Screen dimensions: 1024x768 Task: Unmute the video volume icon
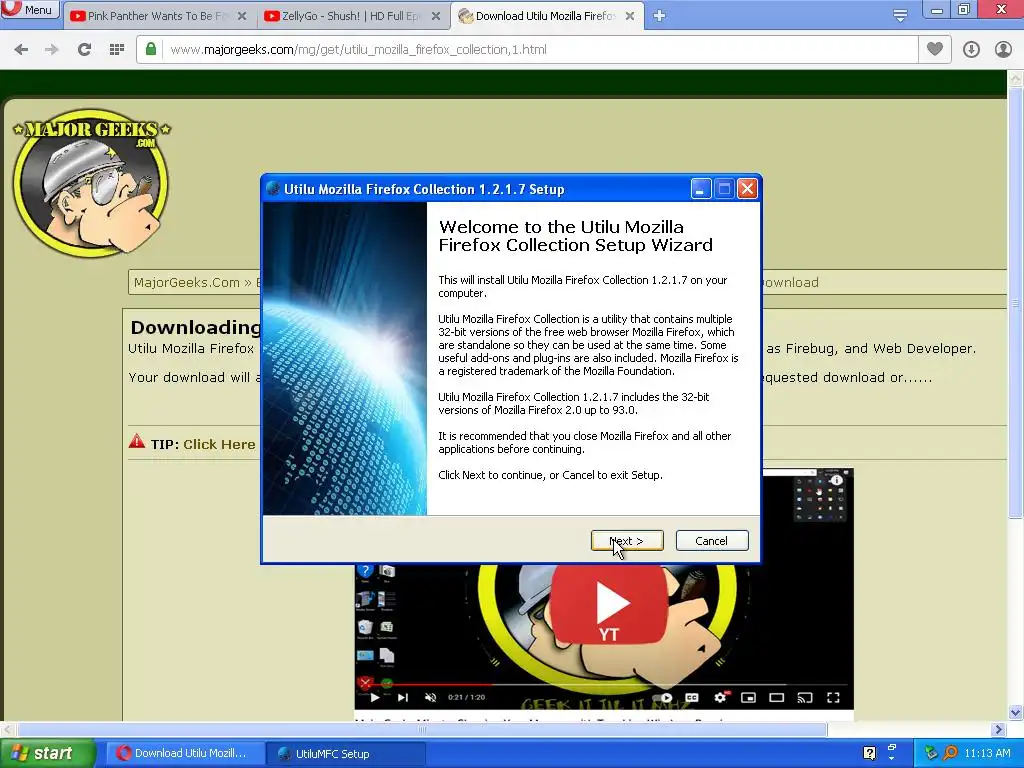tap(430, 697)
